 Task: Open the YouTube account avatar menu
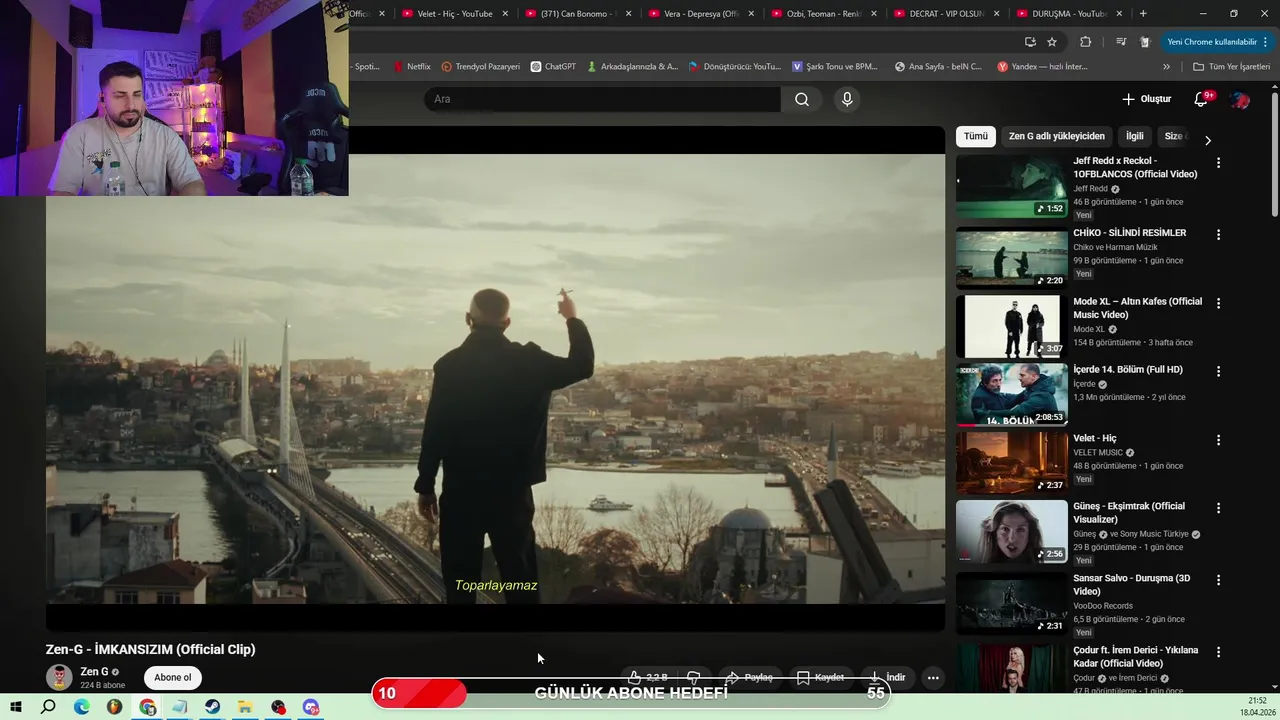tap(1240, 99)
